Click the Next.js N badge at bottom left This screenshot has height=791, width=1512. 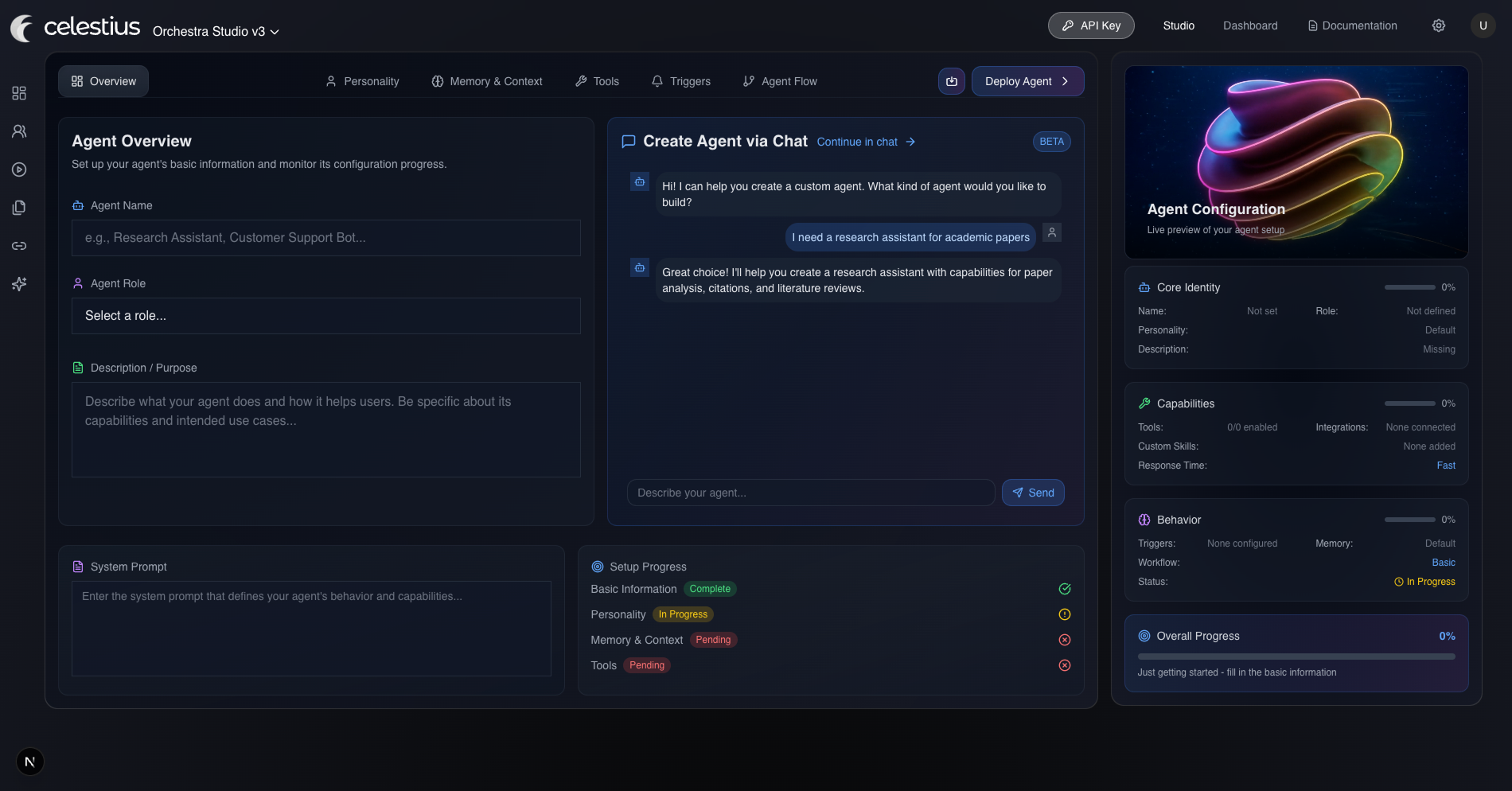pos(30,762)
